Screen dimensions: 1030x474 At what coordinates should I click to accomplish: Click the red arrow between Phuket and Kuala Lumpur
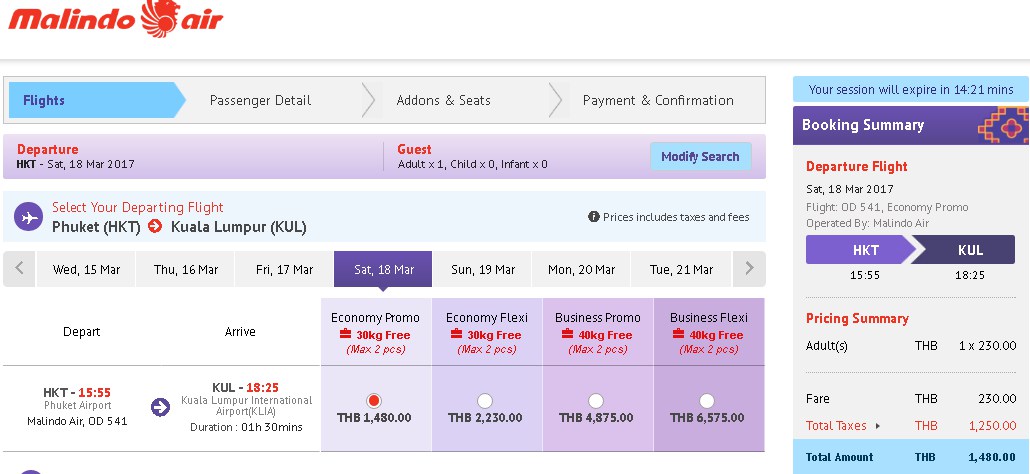[155, 226]
